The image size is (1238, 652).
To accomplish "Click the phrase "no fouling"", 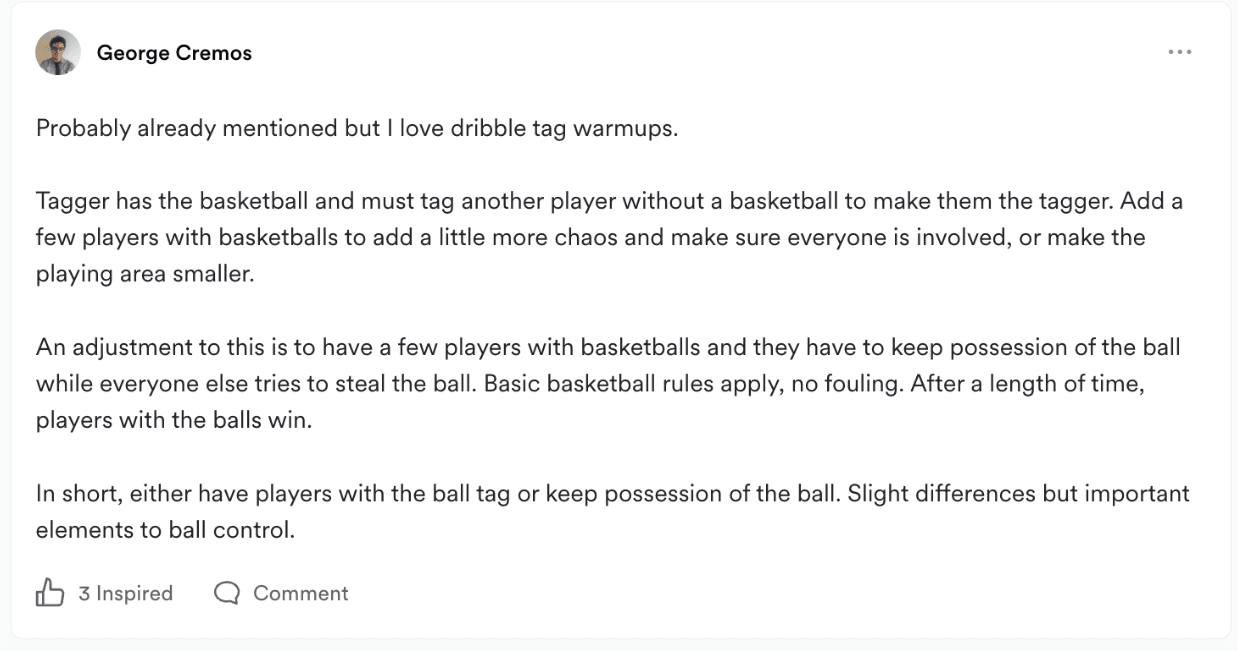I will [x=846, y=384].
